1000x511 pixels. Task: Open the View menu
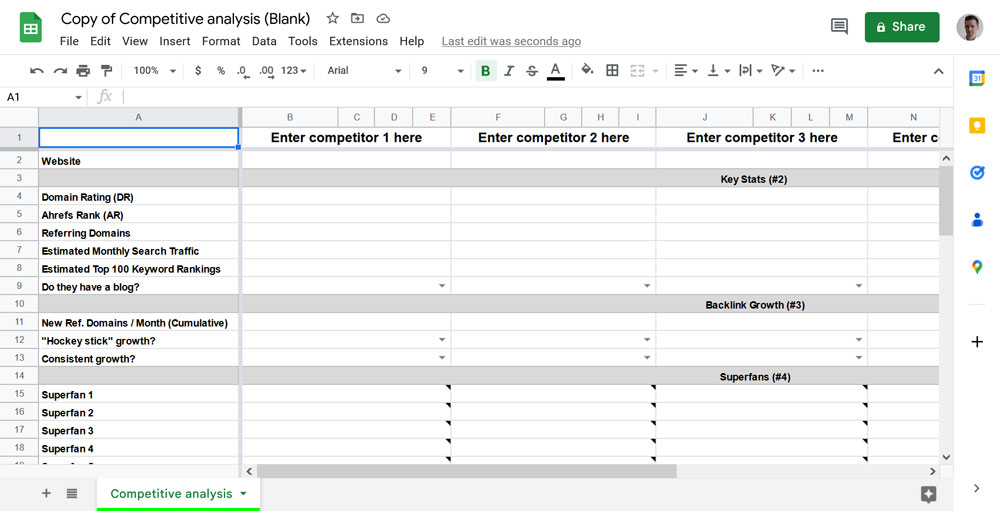(135, 41)
